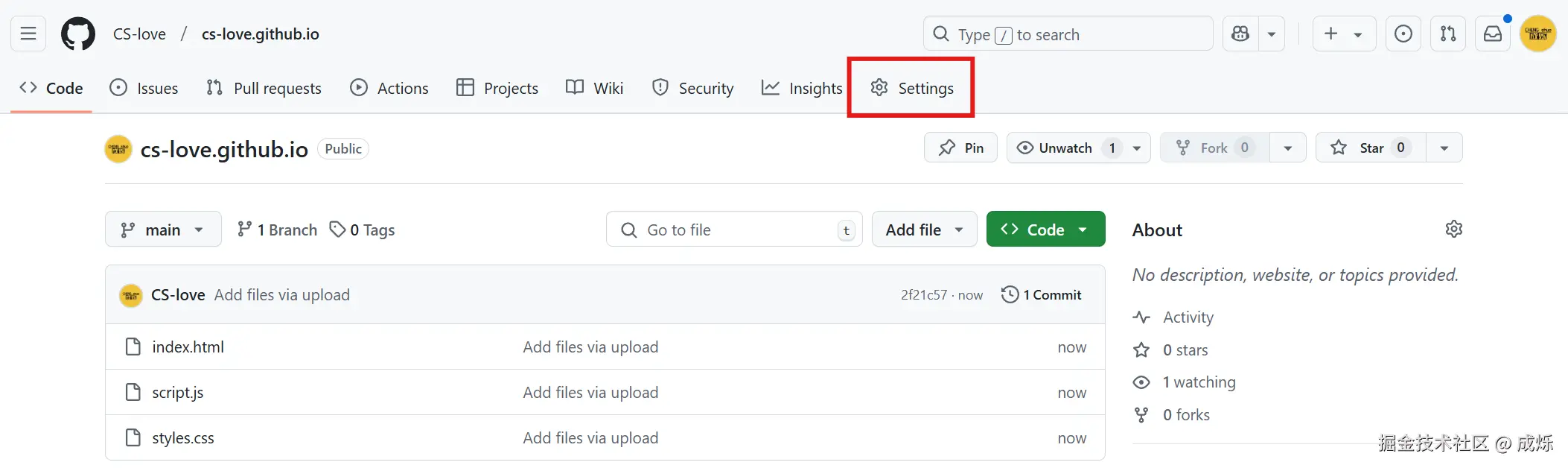Open user avatar profile menu
Viewport: 1568px width, 468px height.
coord(1537,34)
